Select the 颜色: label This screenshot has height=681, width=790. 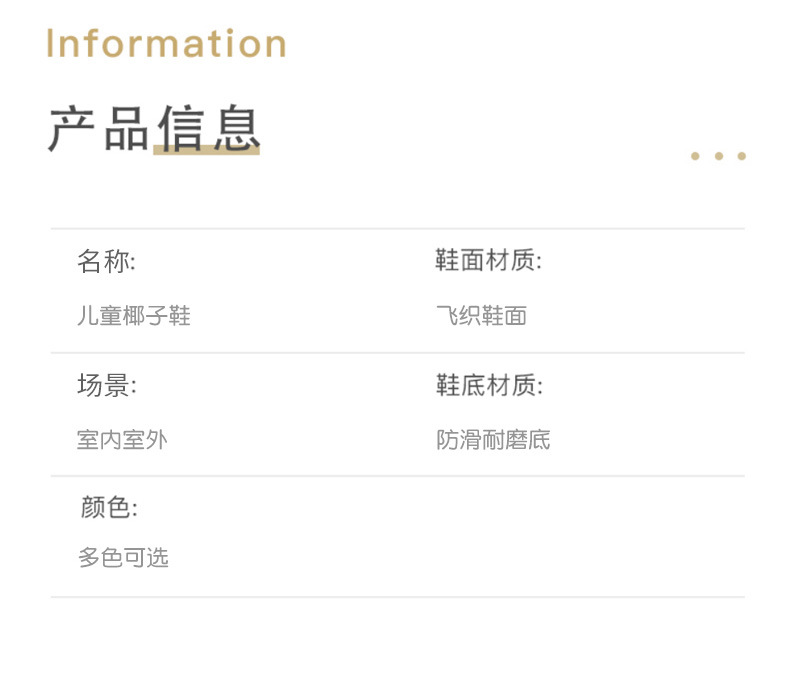point(109,508)
